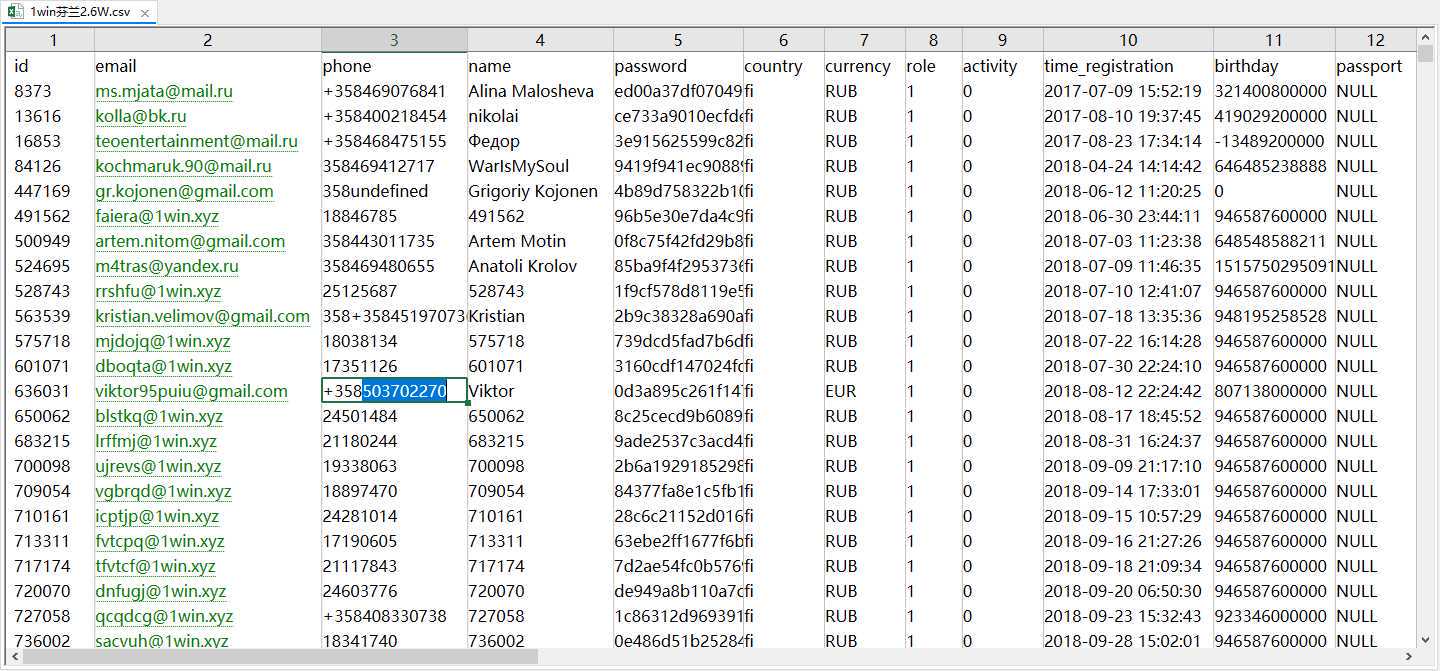Select column header 7

pos(864,40)
